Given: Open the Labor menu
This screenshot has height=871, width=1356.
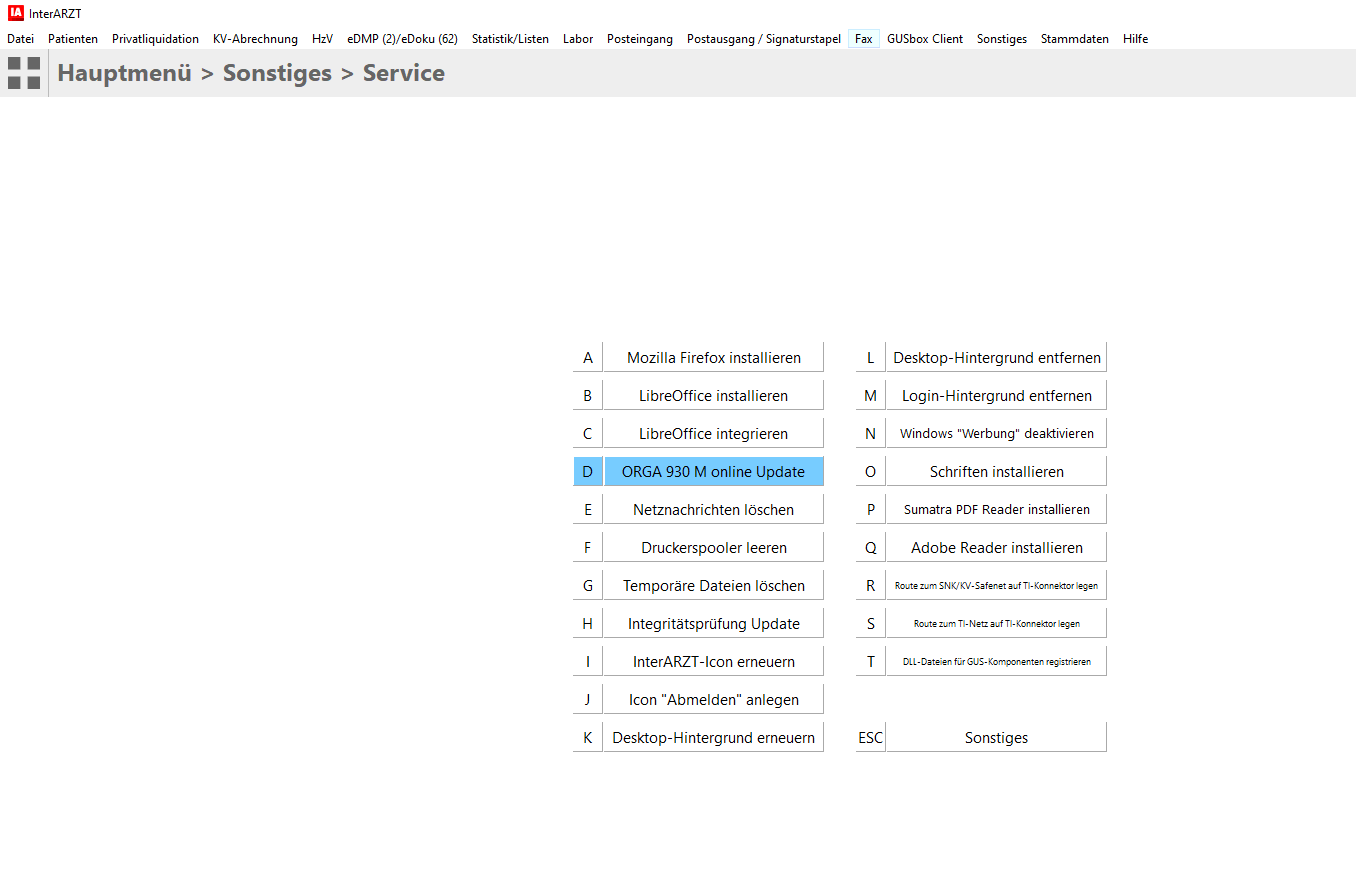Looking at the screenshot, I should pyautogui.click(x=578, y=39).
